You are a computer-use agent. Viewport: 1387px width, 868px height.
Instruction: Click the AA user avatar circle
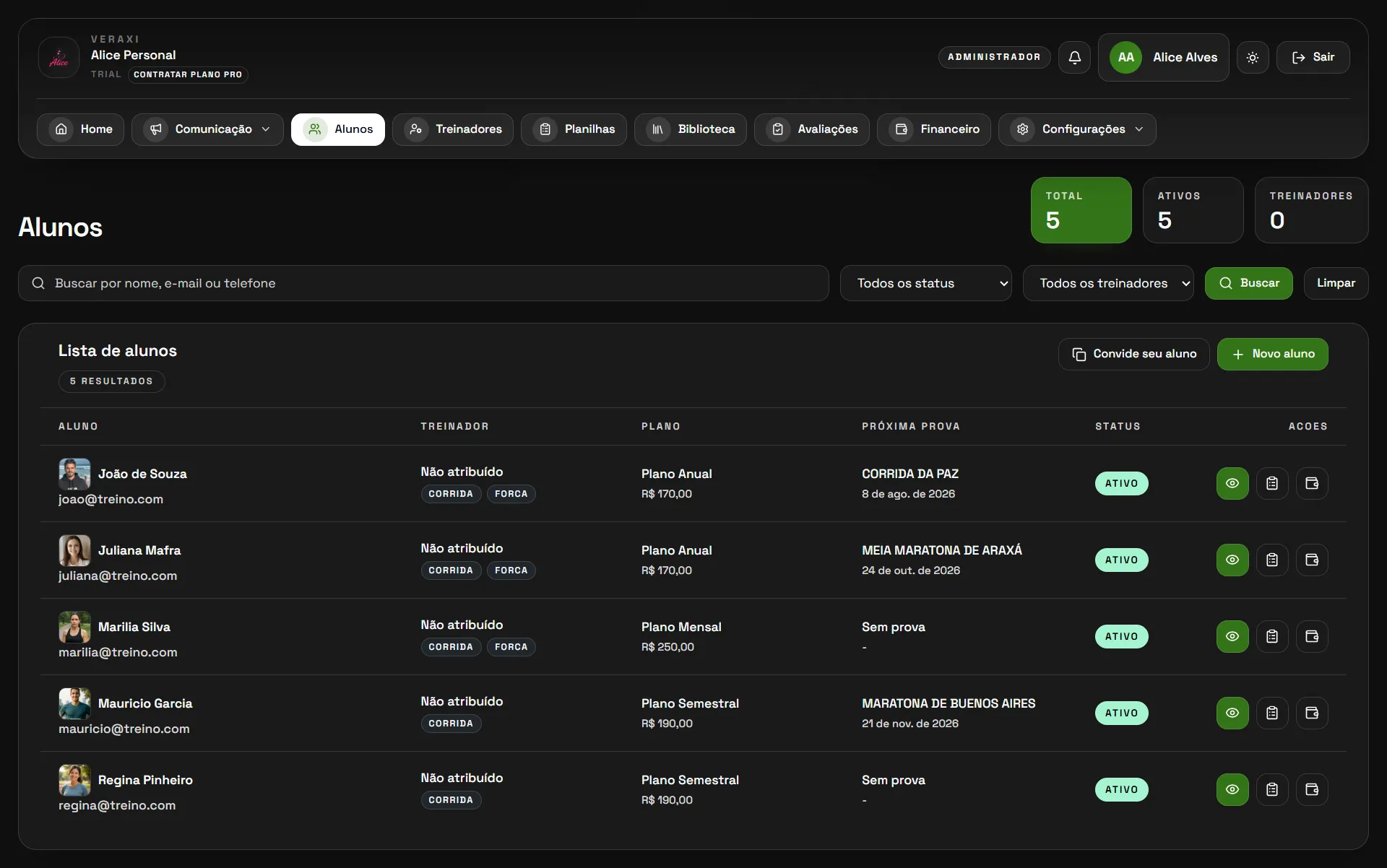pos(1125,57)
